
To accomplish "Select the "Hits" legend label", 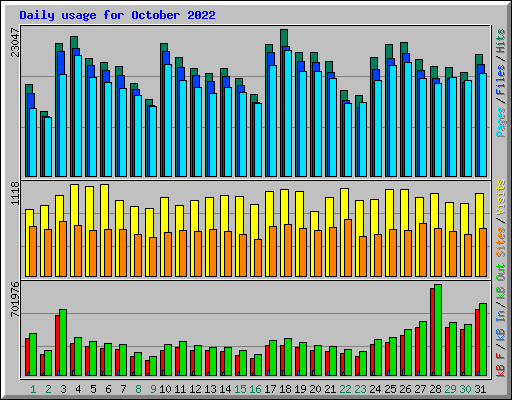I will tap(501, 41).
